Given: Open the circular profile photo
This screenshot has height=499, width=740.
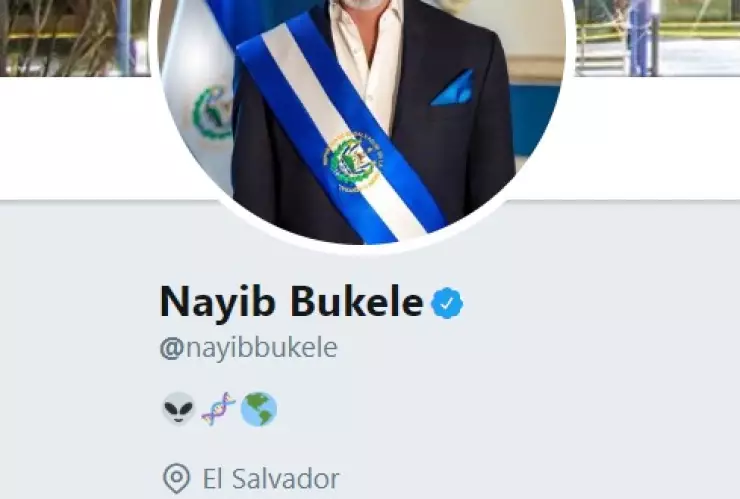Looking at the screenshot, I should [362, 118].
